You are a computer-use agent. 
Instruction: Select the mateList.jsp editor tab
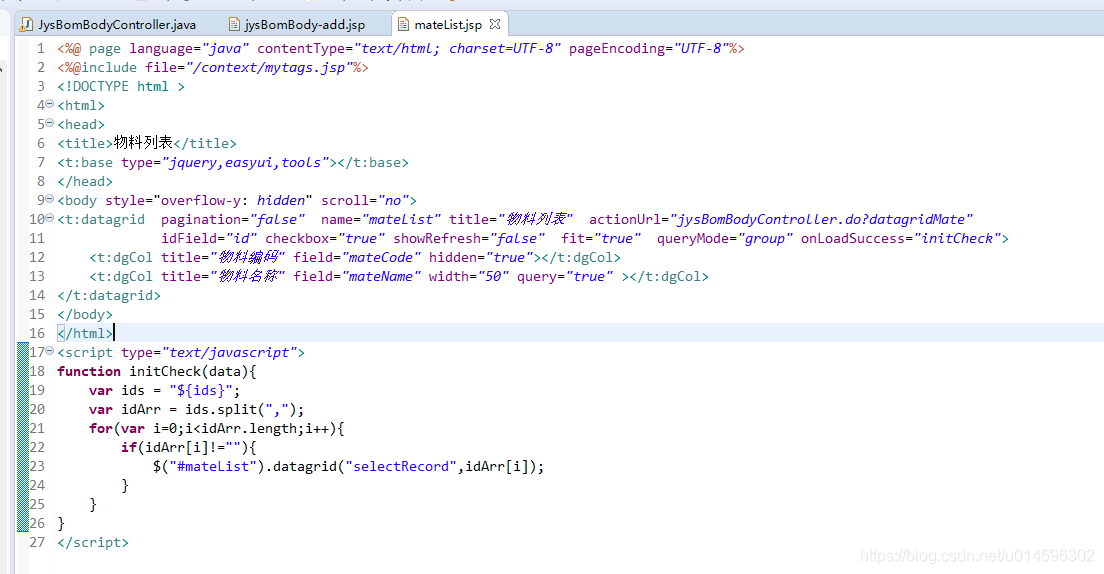point(448,25)
